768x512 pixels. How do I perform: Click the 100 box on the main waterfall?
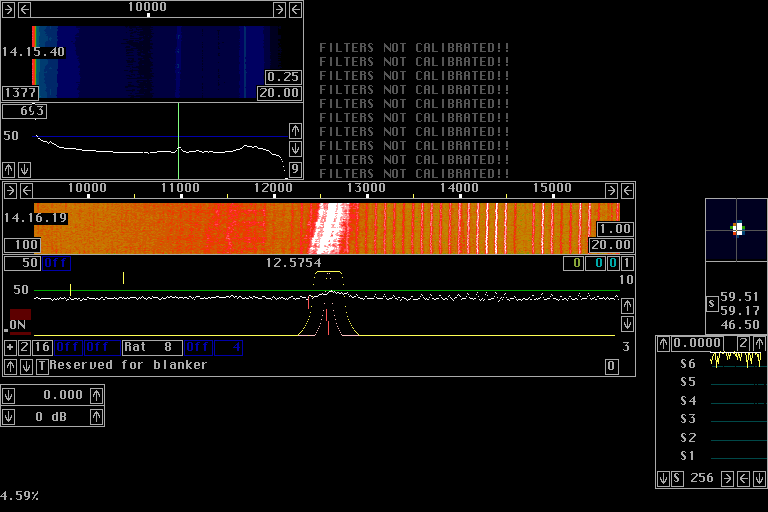click(23, 245)
